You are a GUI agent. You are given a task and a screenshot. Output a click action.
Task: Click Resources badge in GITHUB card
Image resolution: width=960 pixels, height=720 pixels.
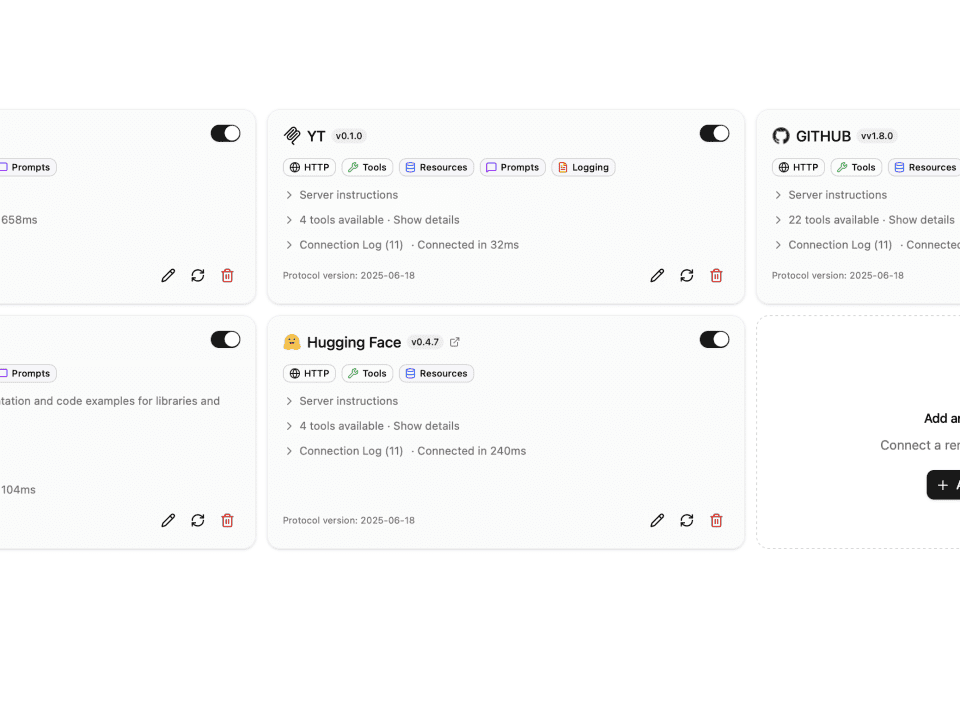tap(924, 167)
